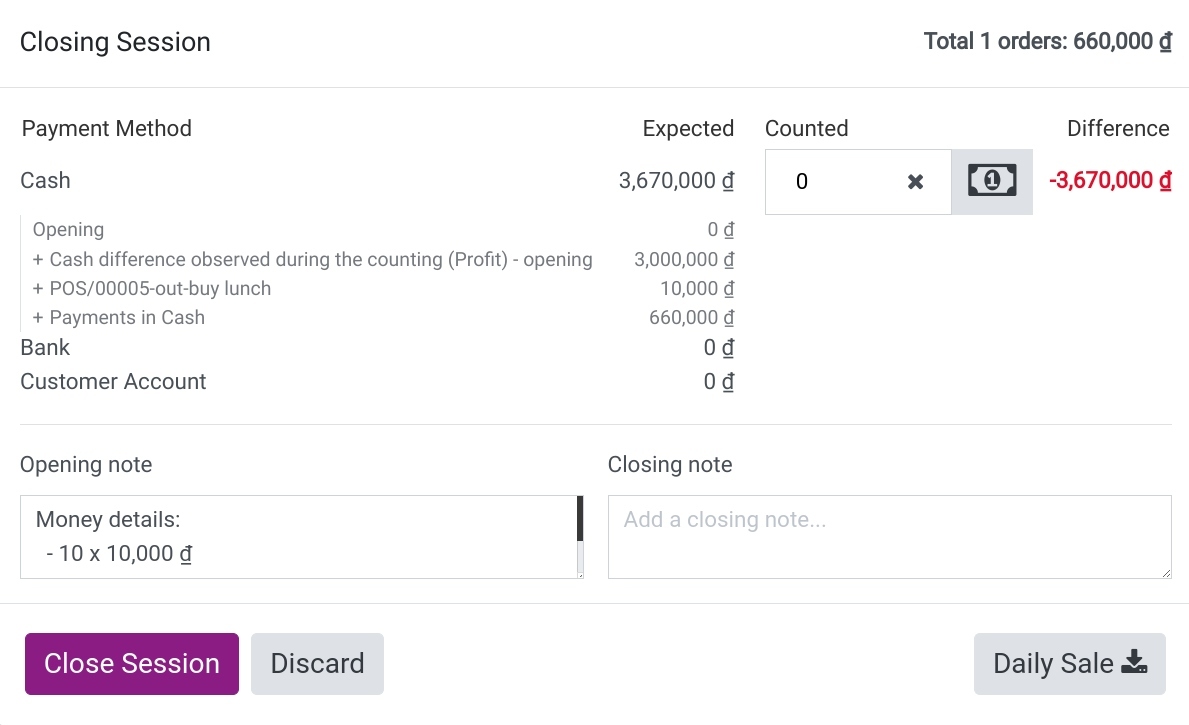
Task: Clear the counted cash amount with X
Action: point(915,182)
